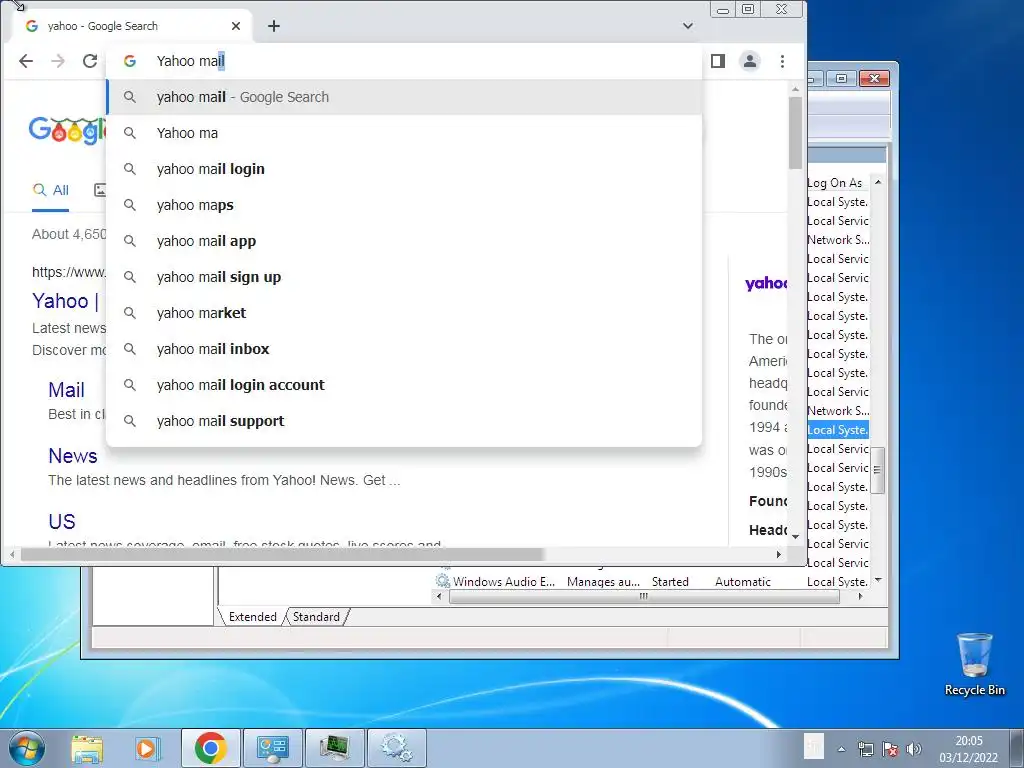Open the Recycle Bin desktop icon
1024x768 pixels.
[x=974, y=665]
